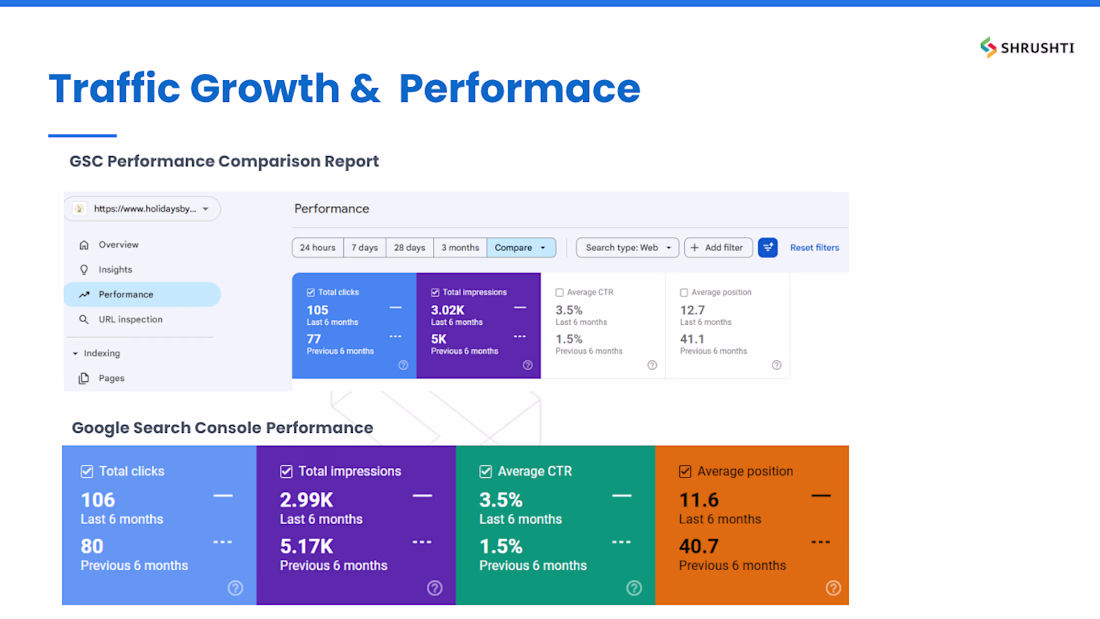The image size is (1100, 619).
Task: Open Pages under Indexing
Action: (x=142, y=378)
